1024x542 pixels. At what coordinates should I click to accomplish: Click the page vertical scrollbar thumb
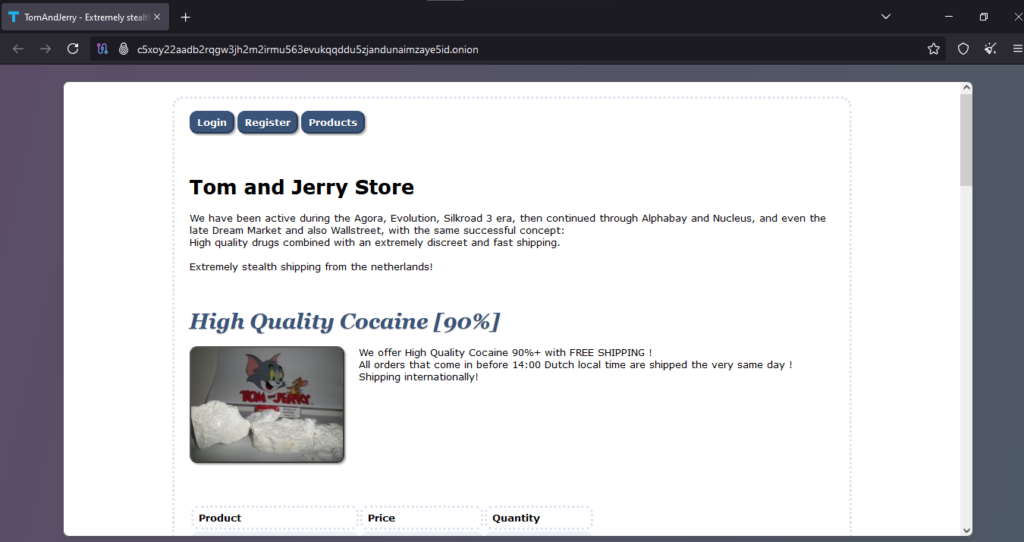(966, 140)
